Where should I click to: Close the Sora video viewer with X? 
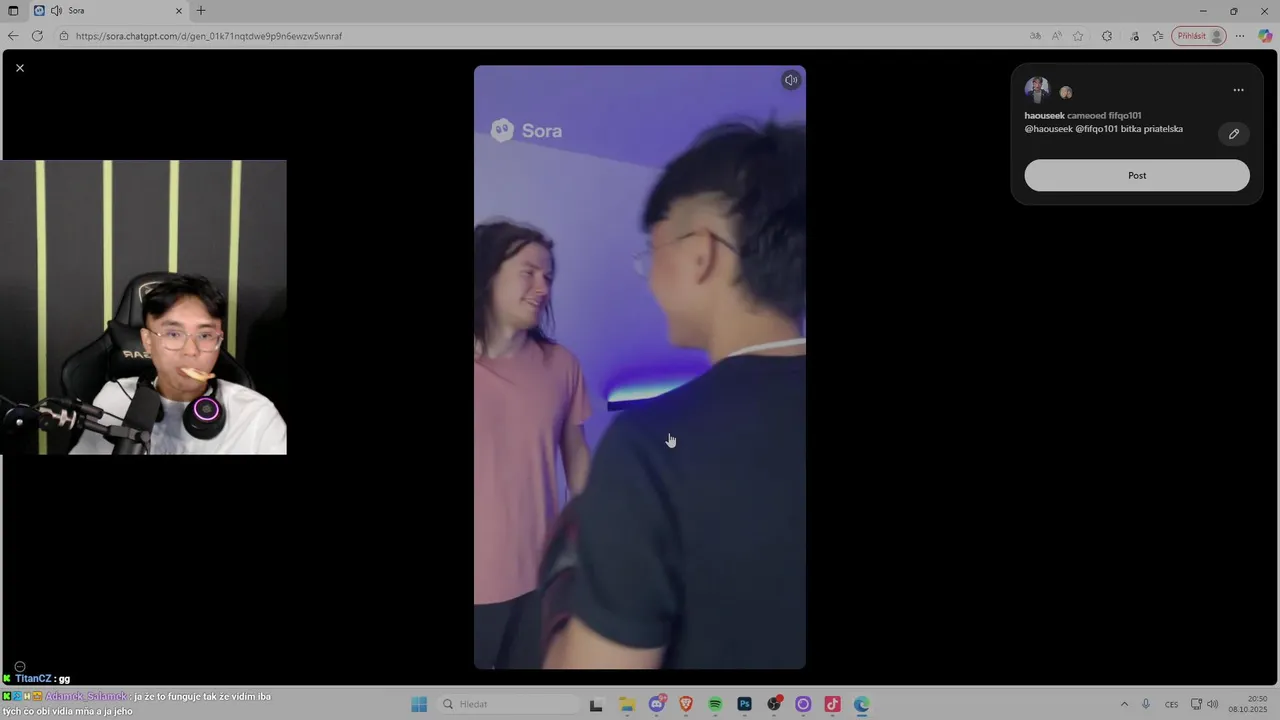click(20, 68)
